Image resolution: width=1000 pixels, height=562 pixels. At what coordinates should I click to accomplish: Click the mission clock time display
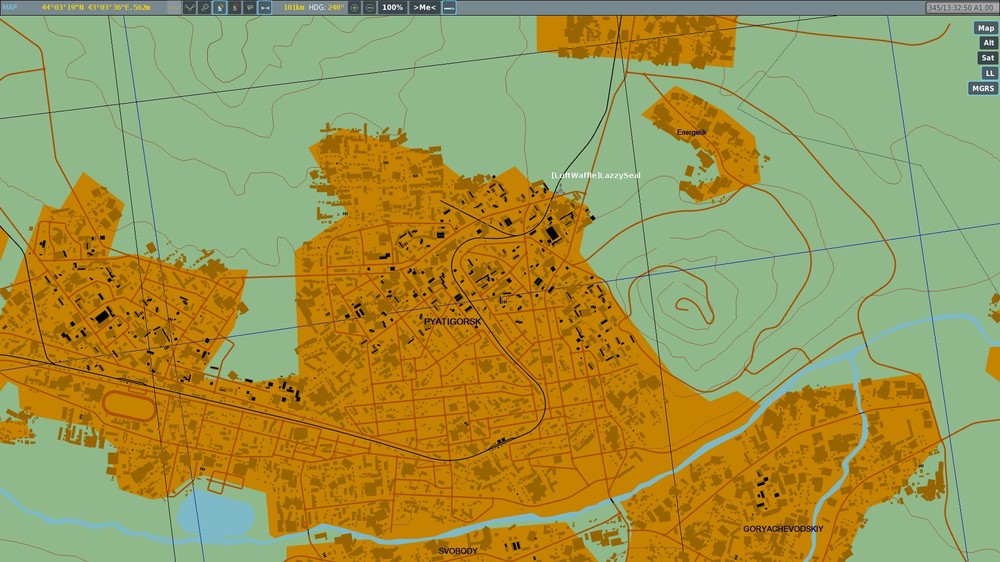960,7
